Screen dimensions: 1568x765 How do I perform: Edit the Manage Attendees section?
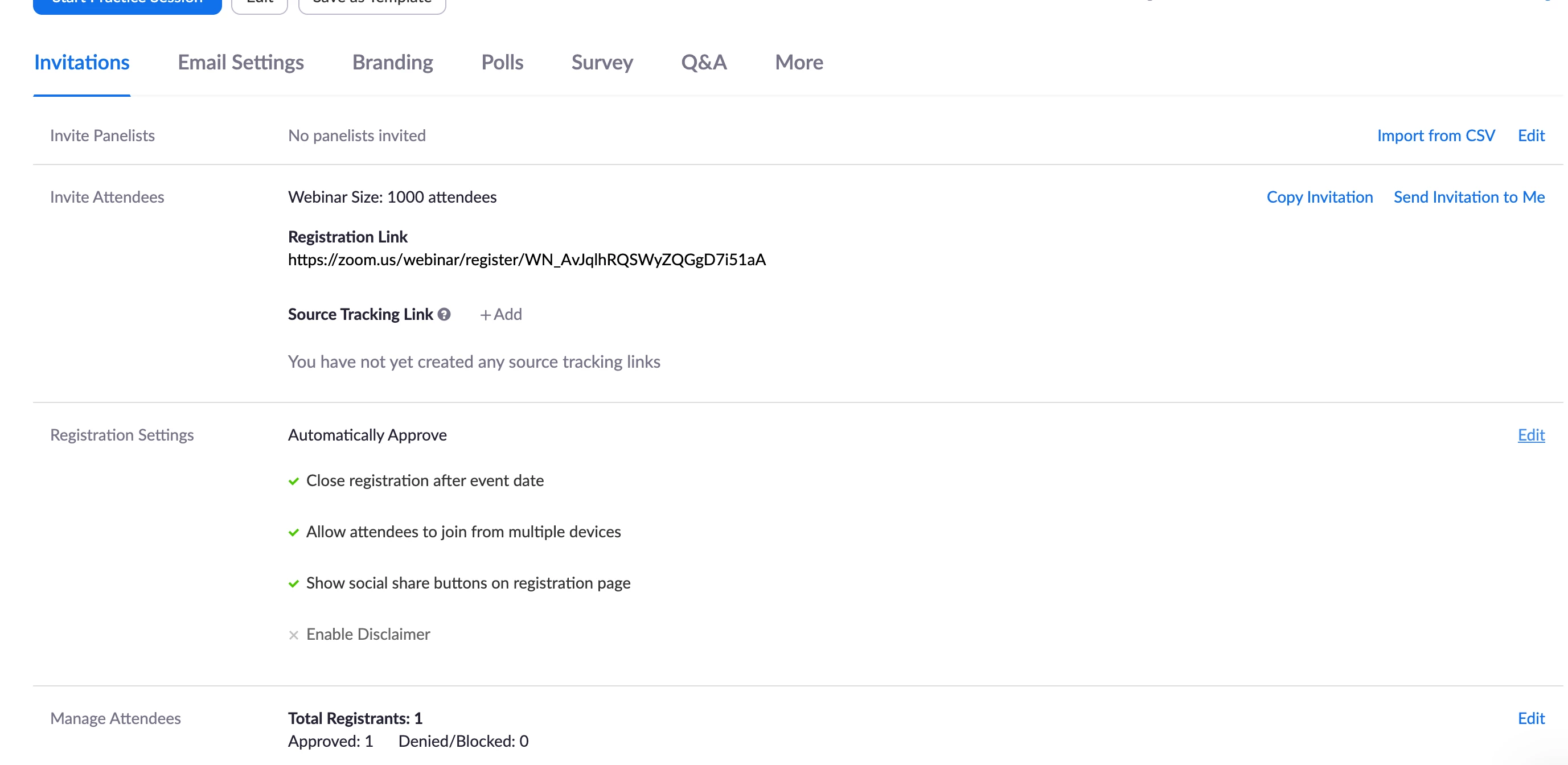click(x=1531, y=718)
